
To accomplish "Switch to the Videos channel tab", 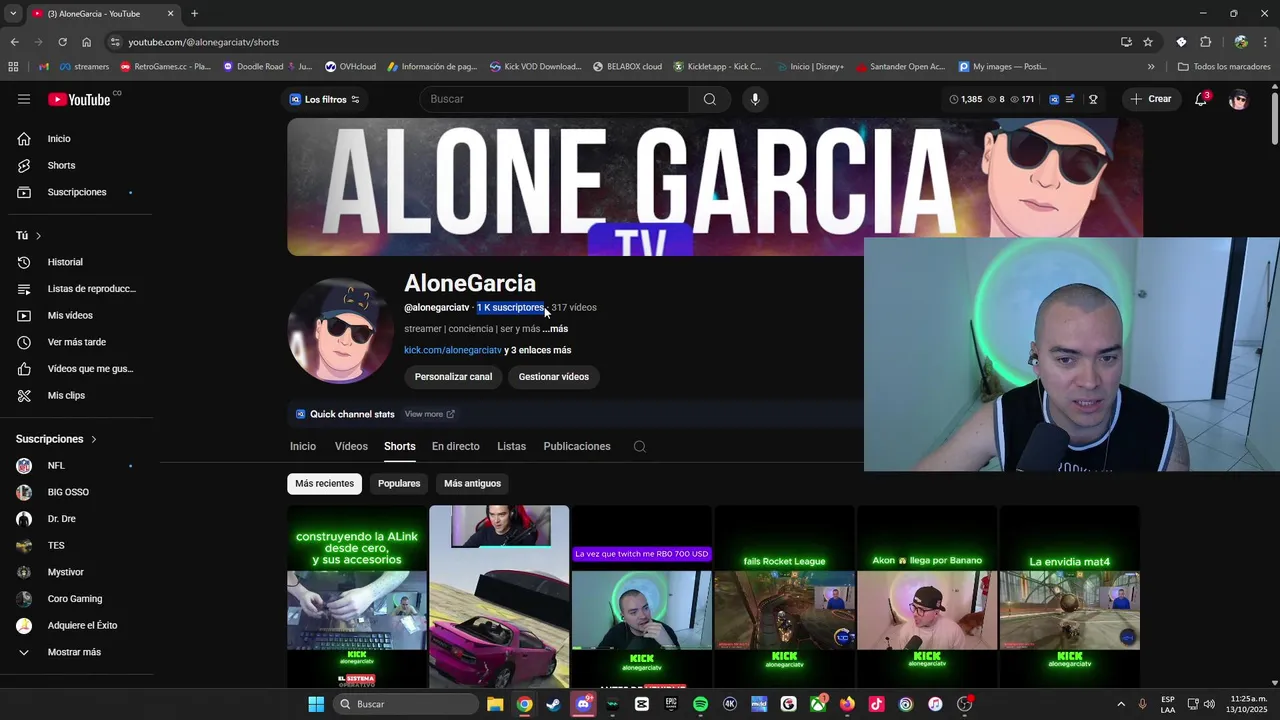I will pos(351,446).
